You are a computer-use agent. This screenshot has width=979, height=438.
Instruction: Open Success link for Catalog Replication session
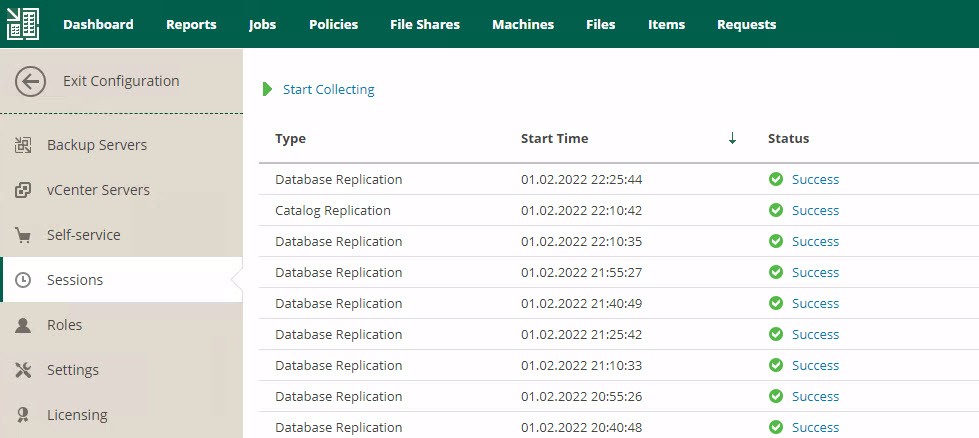[x=815, y=210]
